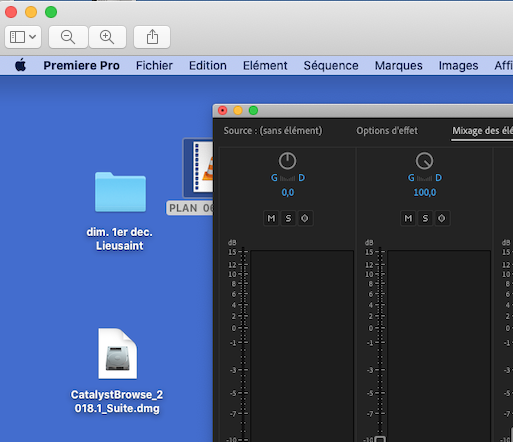Mute the second track with M button
513x442 pixels.
[x=408, y=218]
